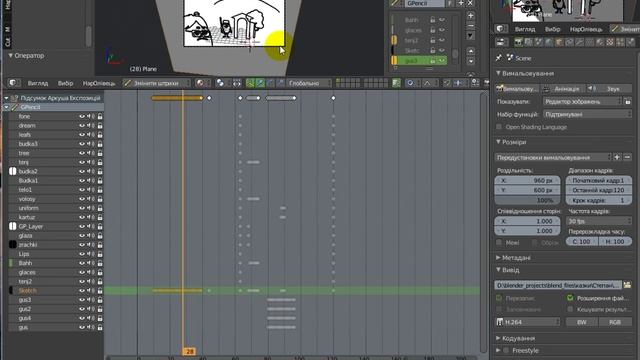Pin the properties context with pushpin
Image resolution: width=640 pixels, height=360 pixels.
498,58
